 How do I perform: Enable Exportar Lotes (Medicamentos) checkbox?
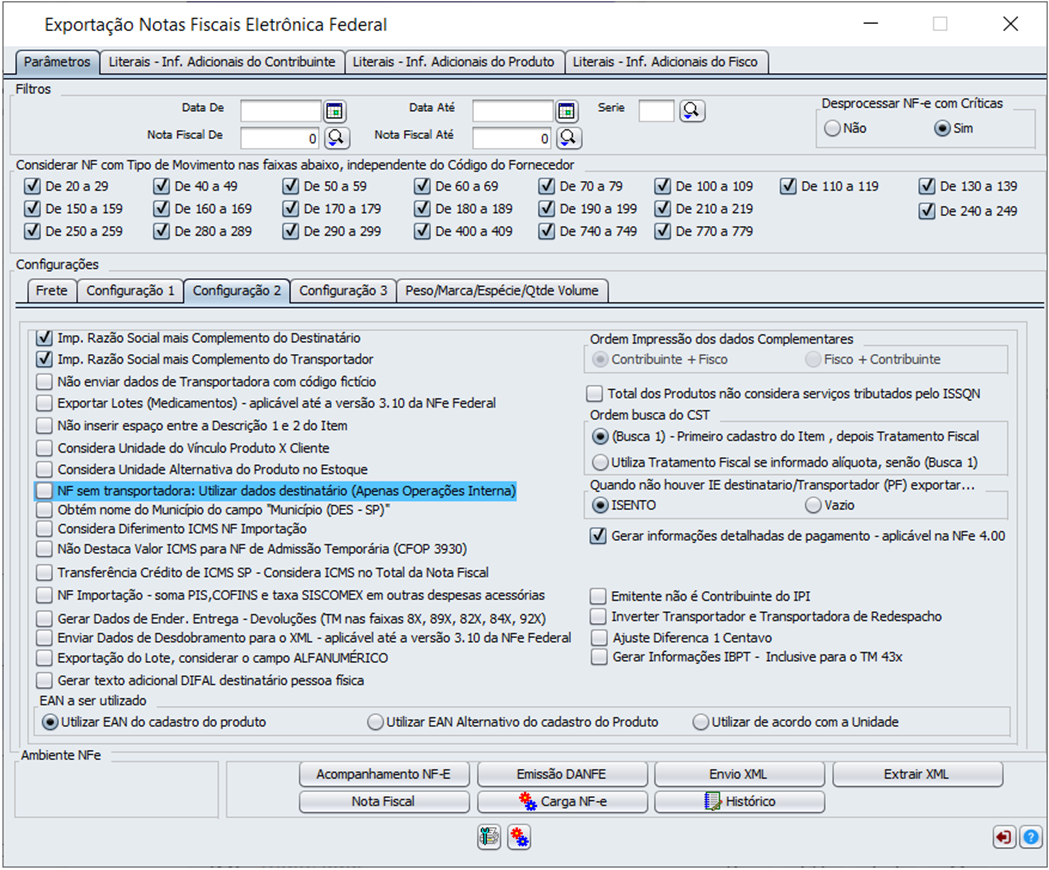pyautogui.click(x=44, y=403)
